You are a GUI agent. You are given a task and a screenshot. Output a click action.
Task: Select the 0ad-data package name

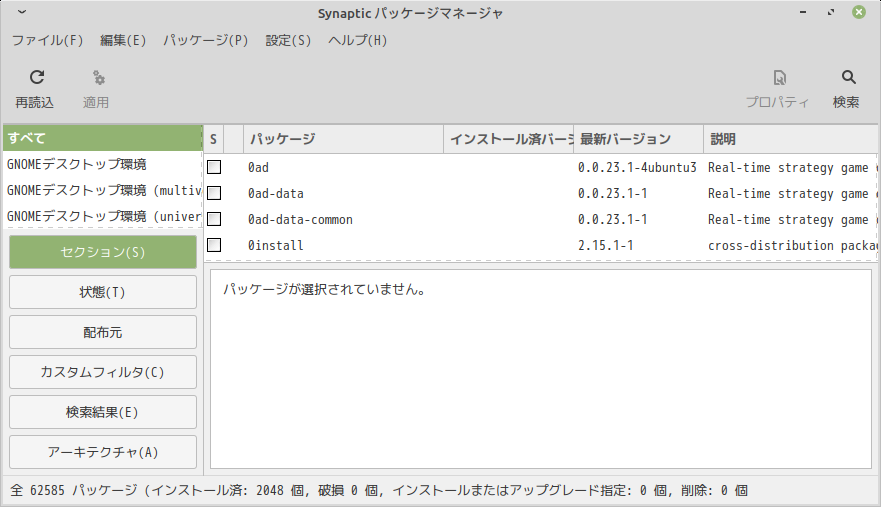276,193
